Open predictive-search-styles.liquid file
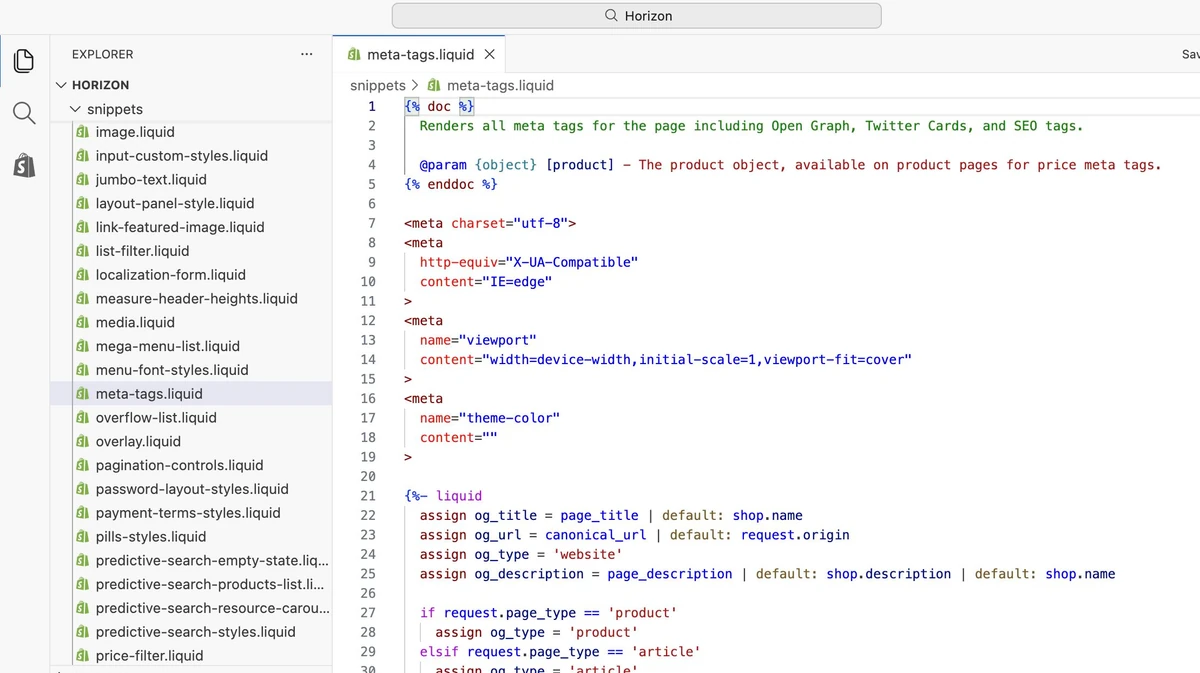Viewport: 1200px width, 673px height. 195,632
